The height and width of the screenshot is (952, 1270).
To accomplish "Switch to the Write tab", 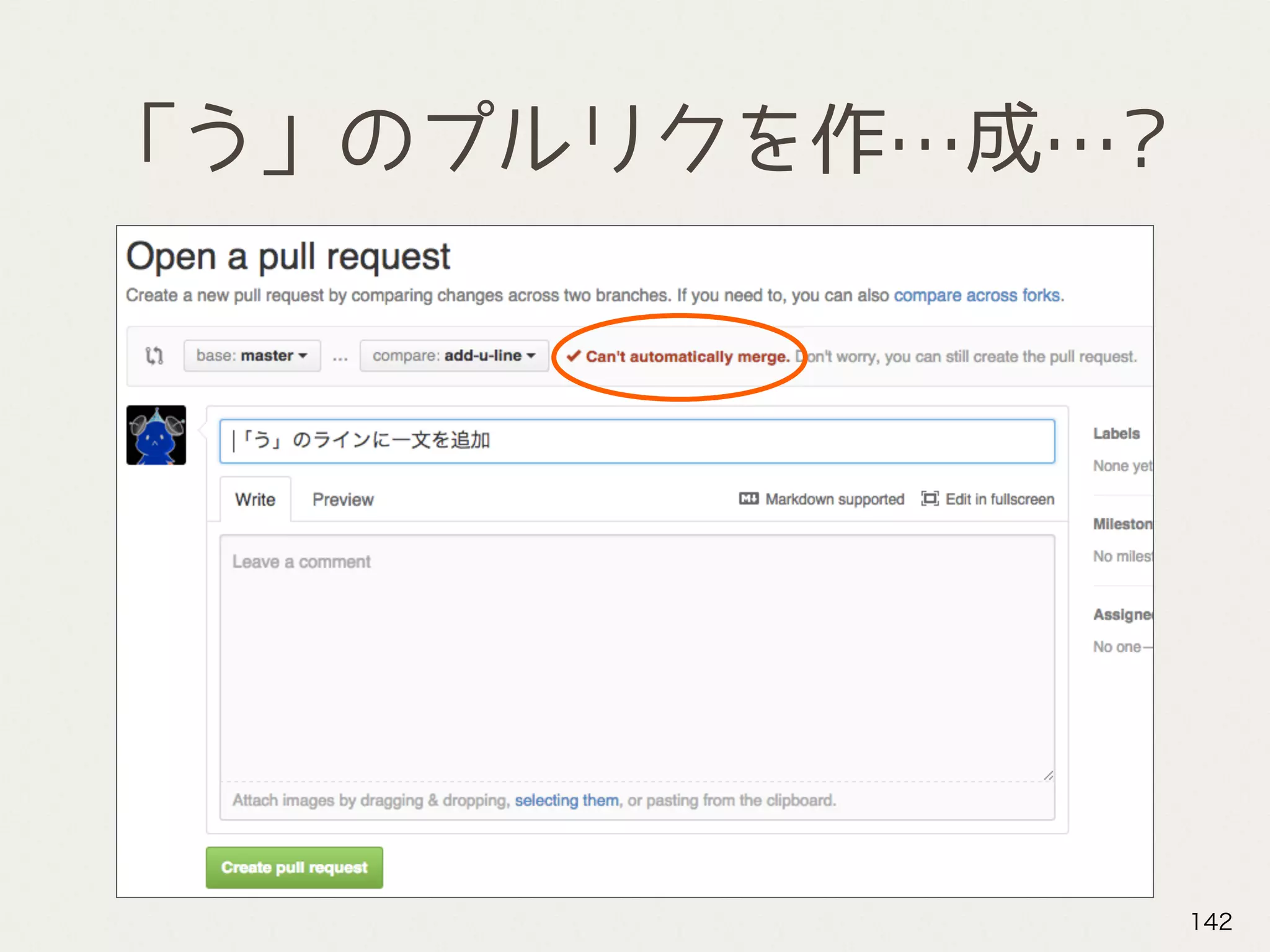I will coord(255,500).
